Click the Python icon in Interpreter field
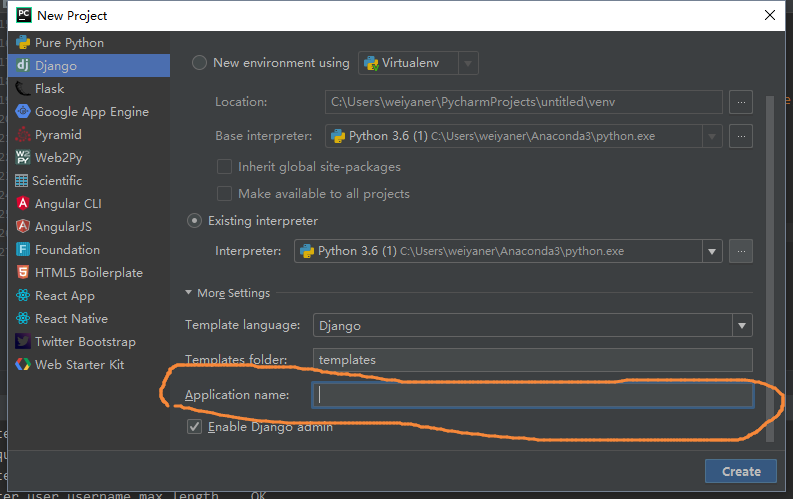The width and height of the screenshot is (793, 499). click(307, 251)
